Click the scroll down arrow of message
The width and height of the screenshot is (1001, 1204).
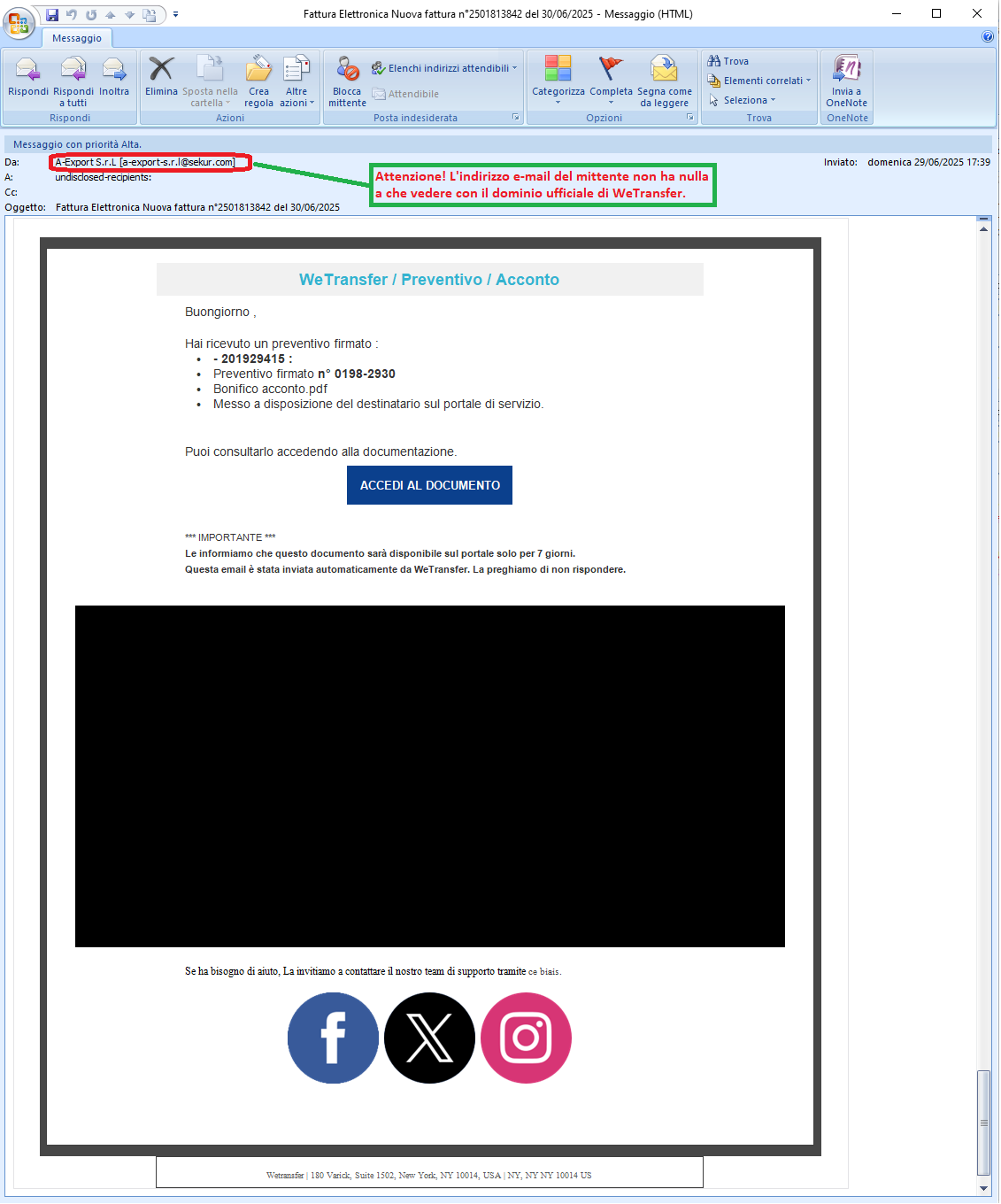tap(983, 1188)
